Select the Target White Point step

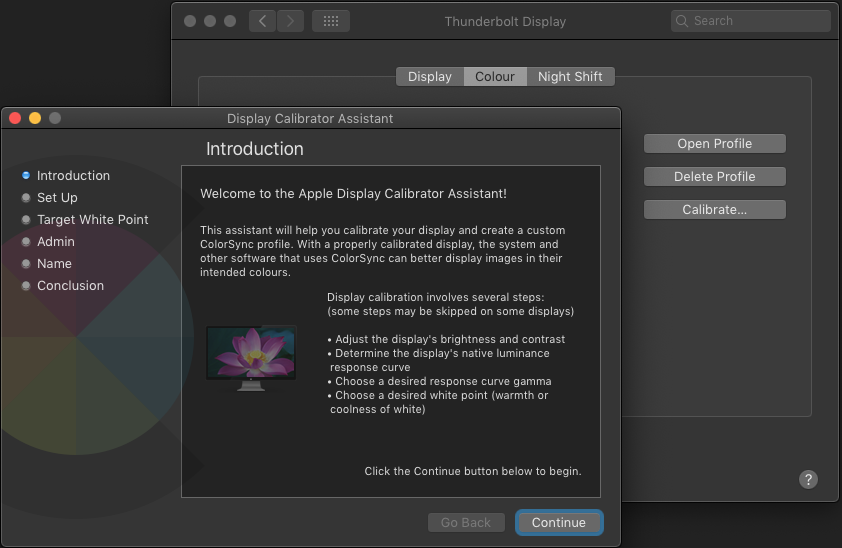pyautogui.click(x=85, y=220)
